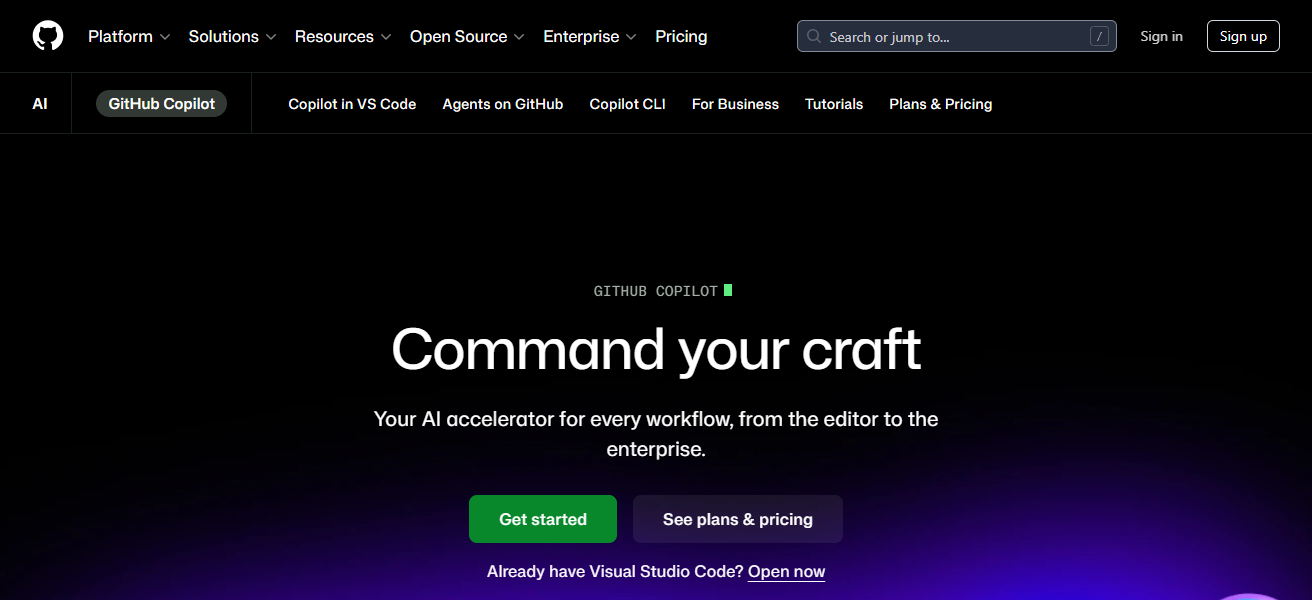Open Plans & Pricing in sub-navigation
The image size is (1312, 600).
(x=941, y=104)
